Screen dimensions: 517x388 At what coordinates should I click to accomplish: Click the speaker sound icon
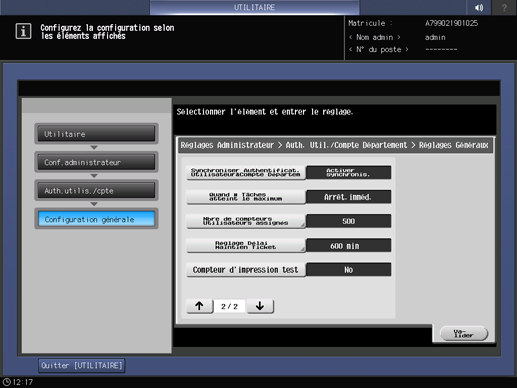[x=479, y=7]
